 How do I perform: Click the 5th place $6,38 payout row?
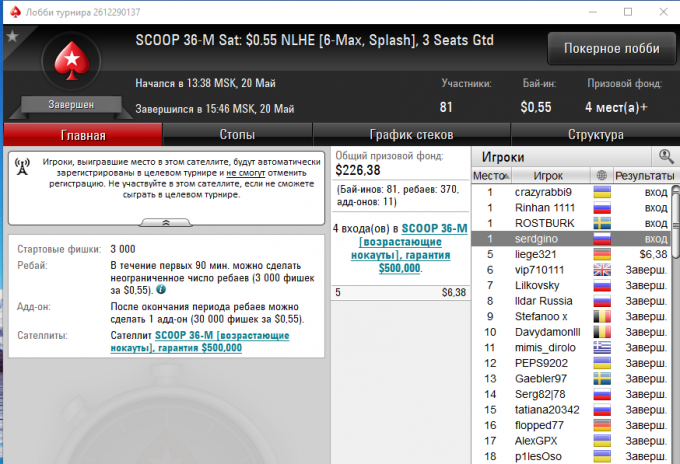[400, 293]
